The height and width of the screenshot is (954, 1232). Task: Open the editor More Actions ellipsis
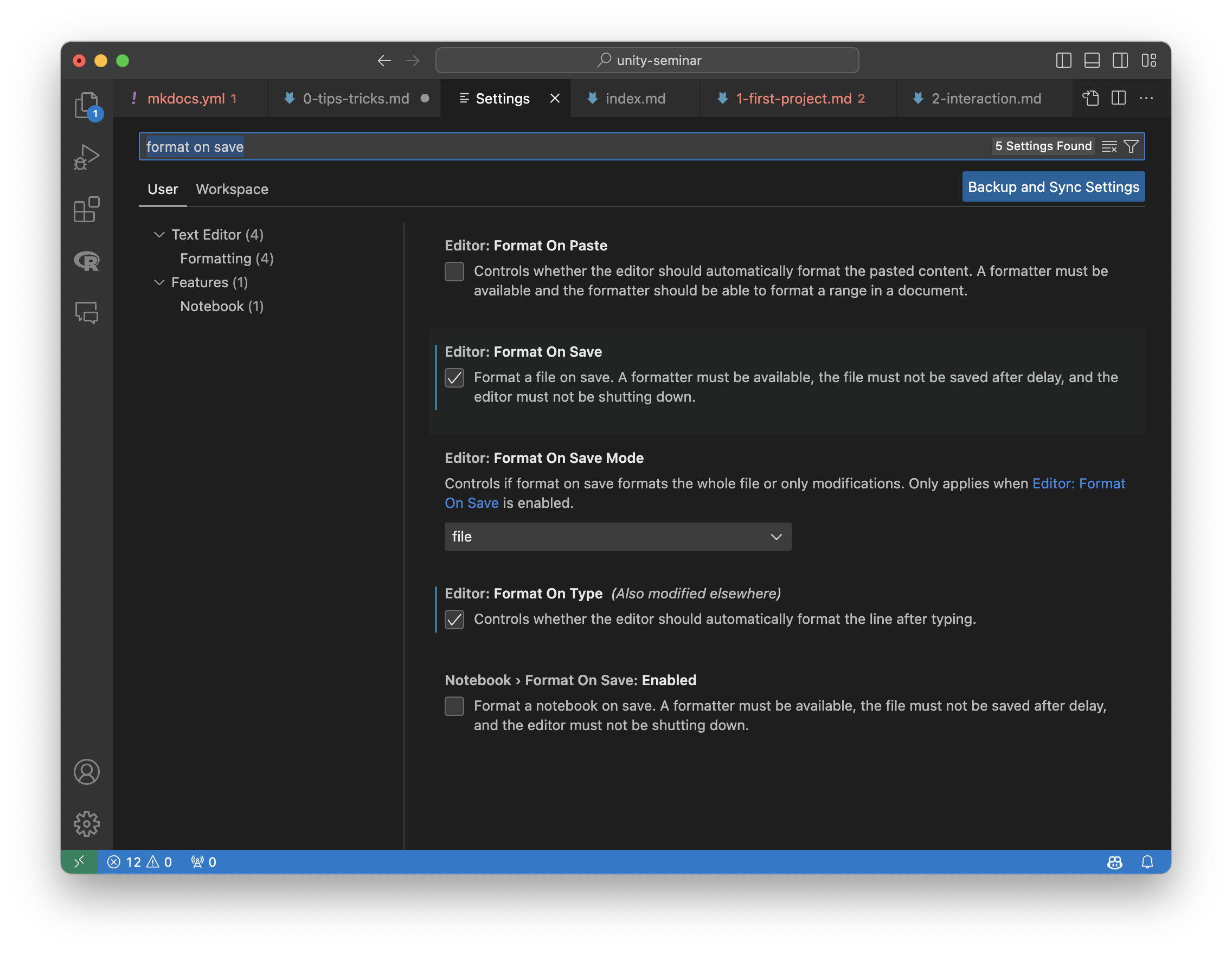1146,98
